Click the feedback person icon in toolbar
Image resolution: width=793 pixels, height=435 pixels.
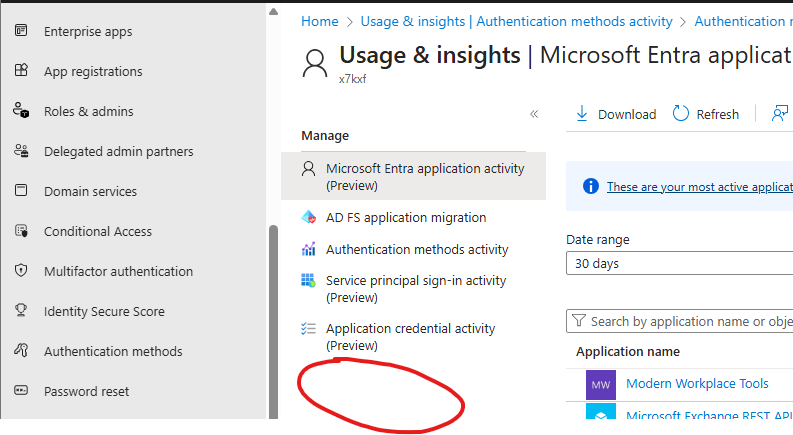point(780,113)
